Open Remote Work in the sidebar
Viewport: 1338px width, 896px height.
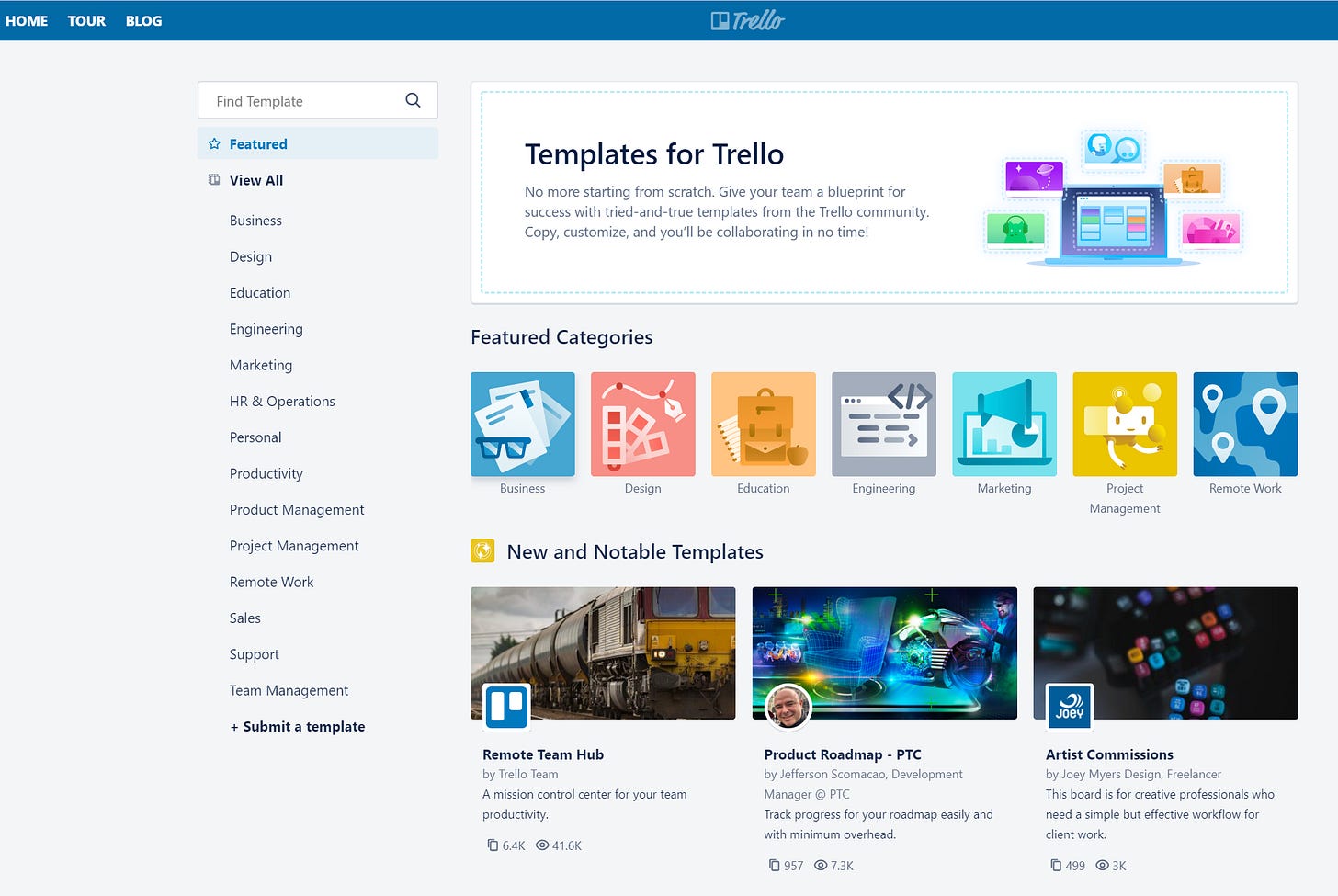click(272, 582)
